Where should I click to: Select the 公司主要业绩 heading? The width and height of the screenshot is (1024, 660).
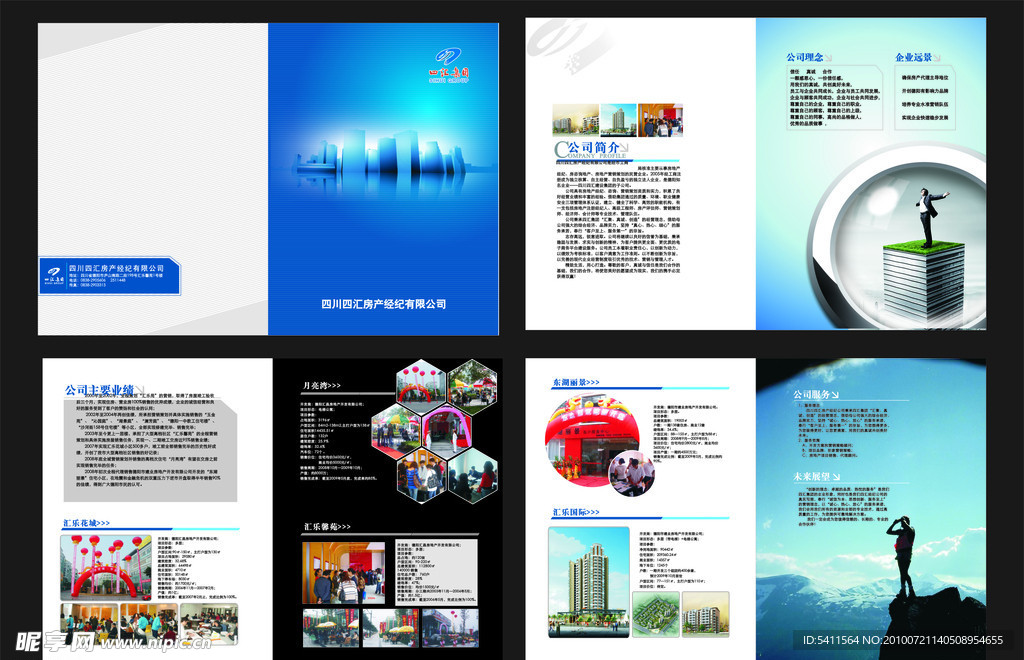coord(99,390)
